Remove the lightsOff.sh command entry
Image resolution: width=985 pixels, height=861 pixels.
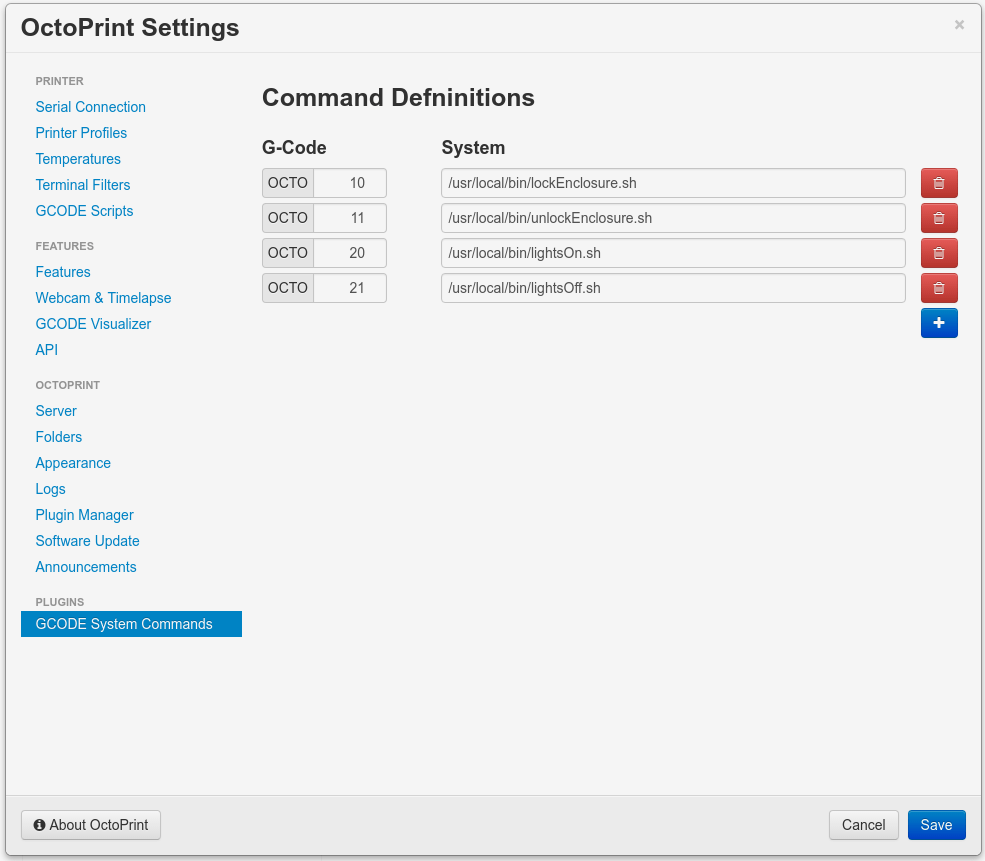tap(938, 288)
